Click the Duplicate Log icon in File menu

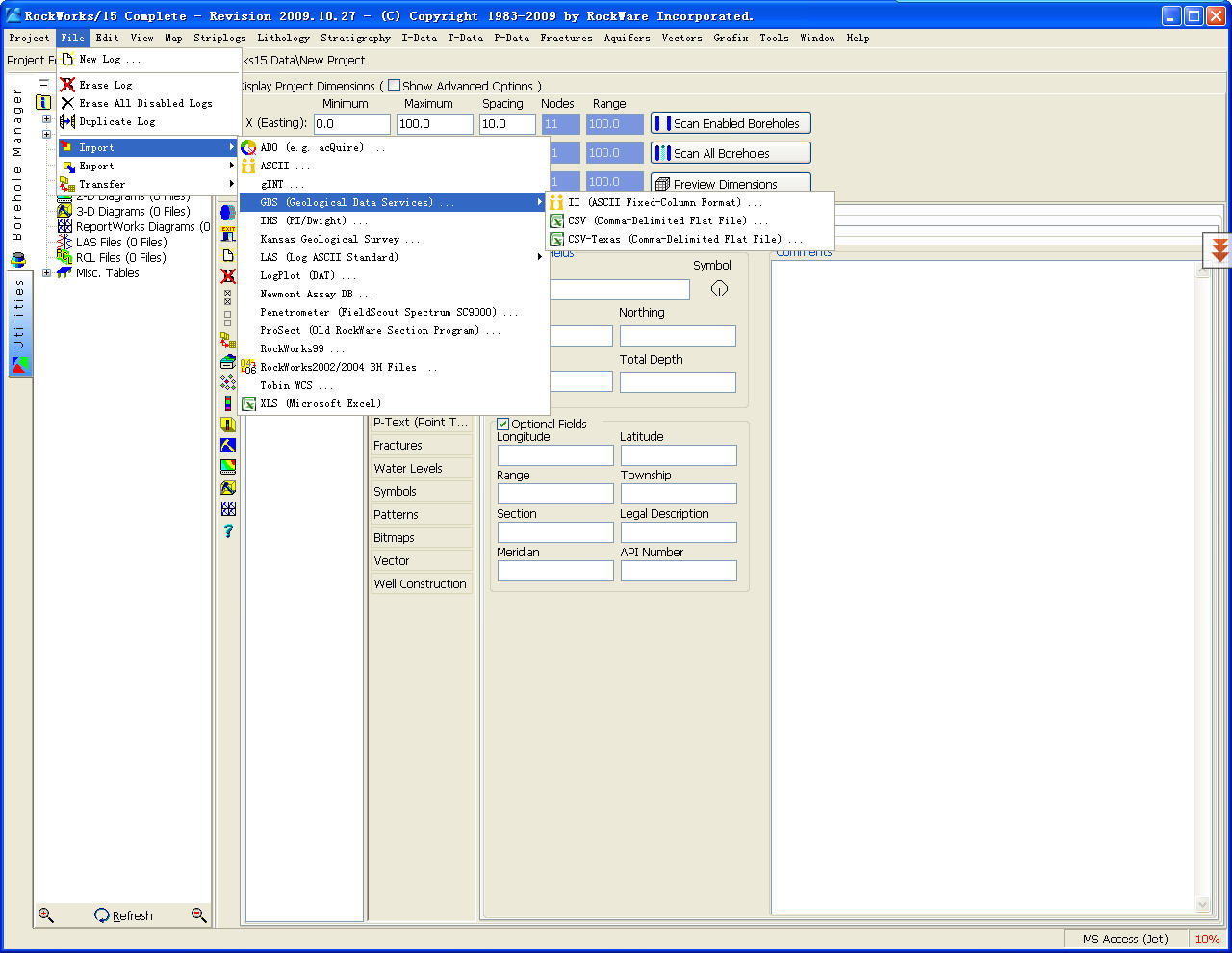[67, 121]
